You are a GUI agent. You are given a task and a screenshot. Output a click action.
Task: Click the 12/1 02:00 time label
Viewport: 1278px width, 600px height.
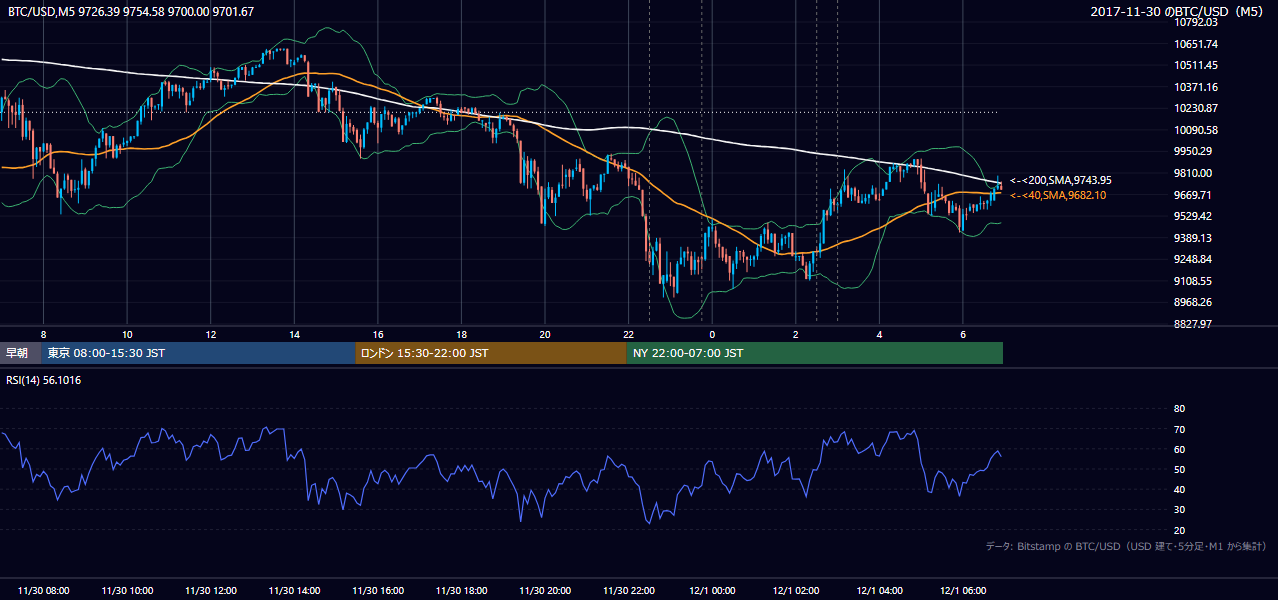(x=796, y=591)
